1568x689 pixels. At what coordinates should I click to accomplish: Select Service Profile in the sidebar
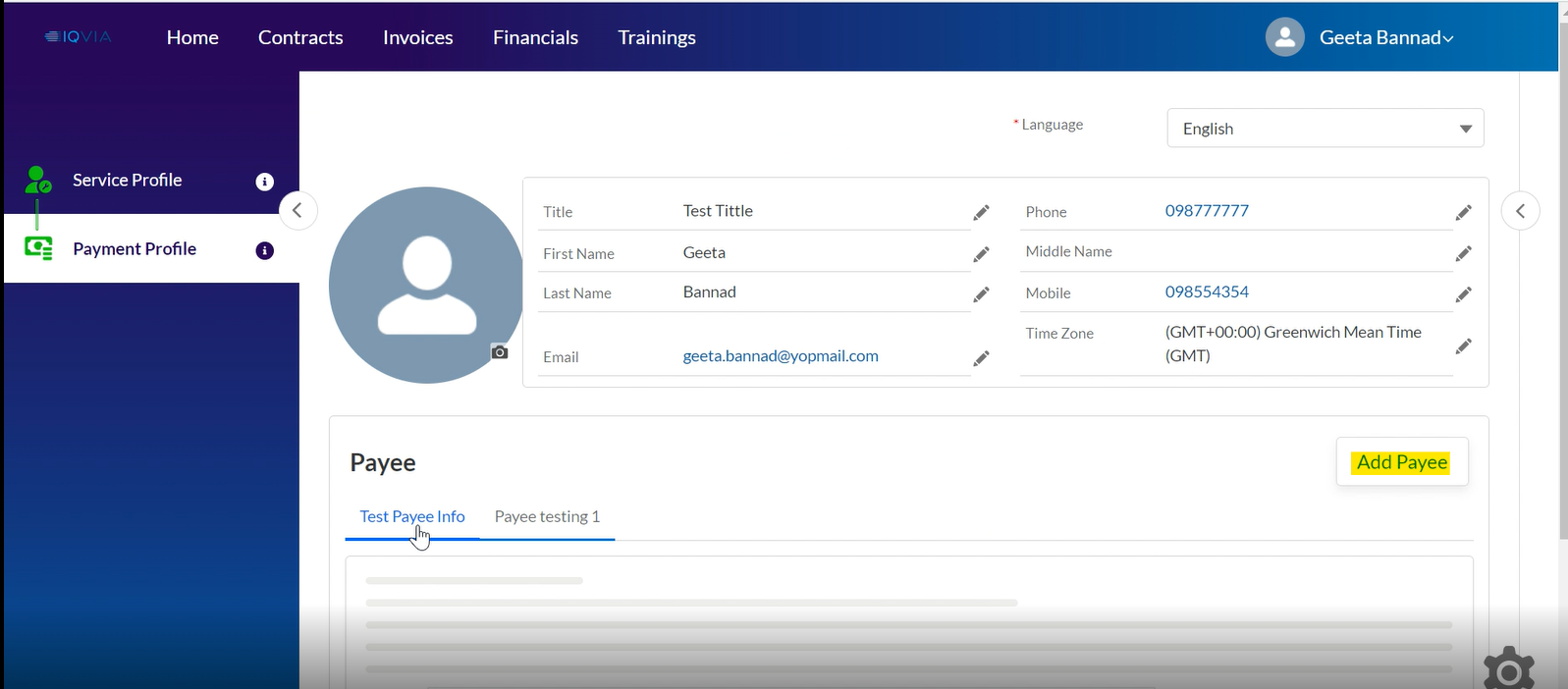(x=128, y=181)
